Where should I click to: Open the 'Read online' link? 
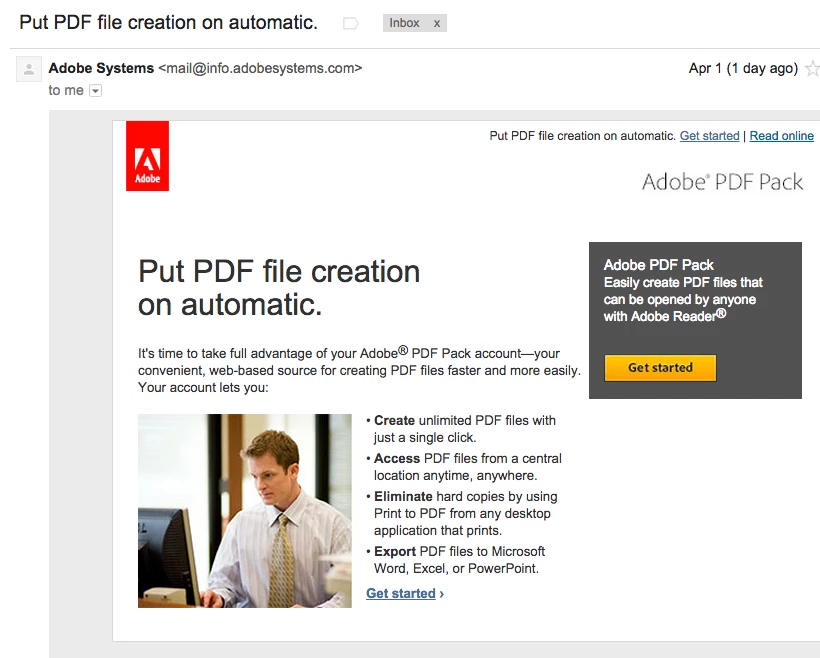tap(781, 136)
